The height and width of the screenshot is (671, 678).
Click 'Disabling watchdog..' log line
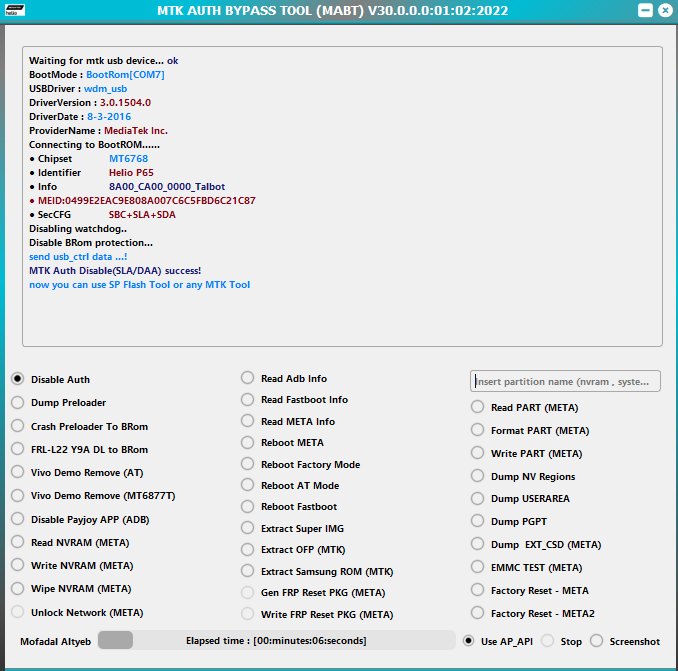[x=78, y=229]
